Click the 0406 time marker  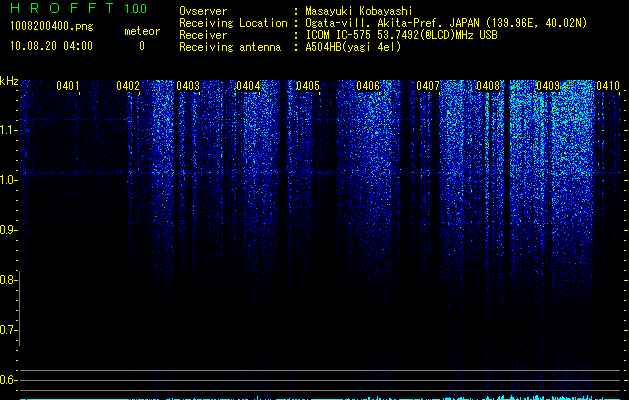coord(367,86)
